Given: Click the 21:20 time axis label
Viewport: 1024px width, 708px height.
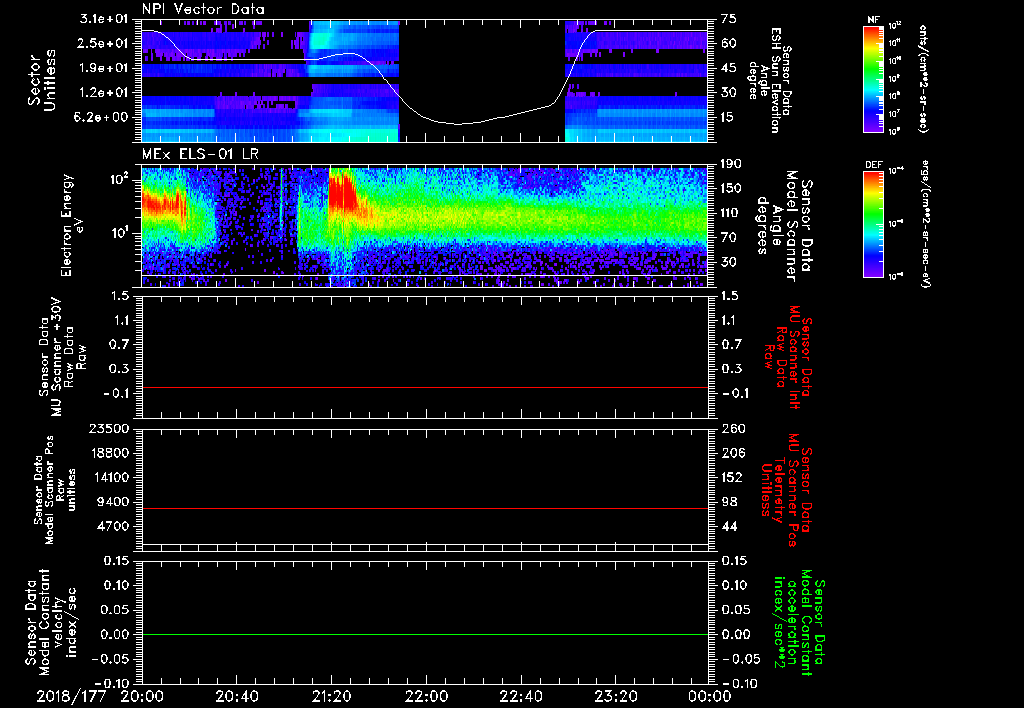Looking at the screenshot, I should 332,696.
